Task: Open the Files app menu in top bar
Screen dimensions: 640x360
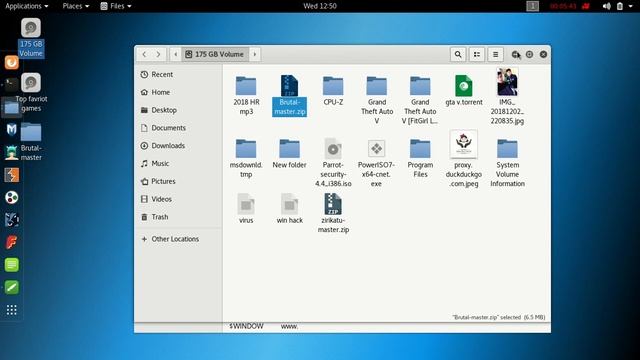Action: coord(116,6)
